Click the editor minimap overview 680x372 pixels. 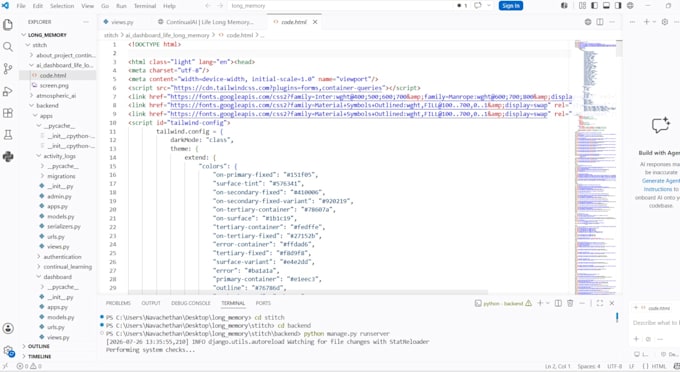pos(596,167)
